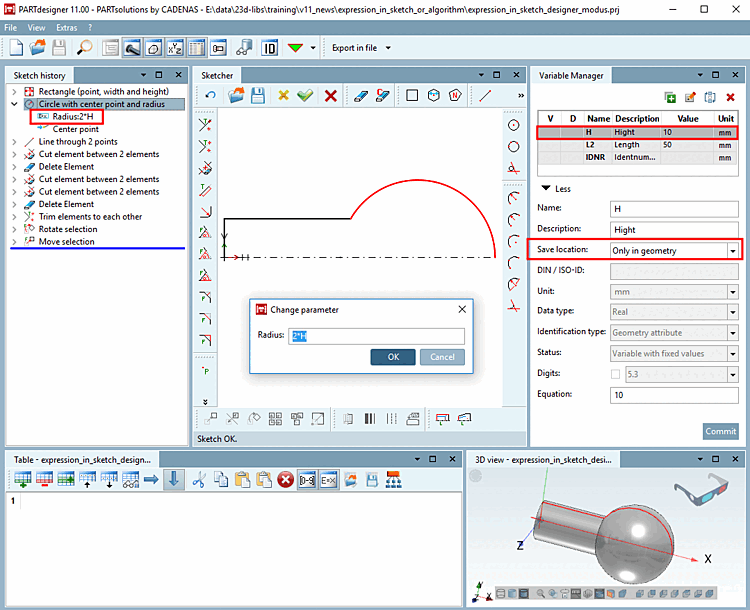This screenshot has height=610, width=750.
Task: Open the View menu
Action: tap(36, 27)
